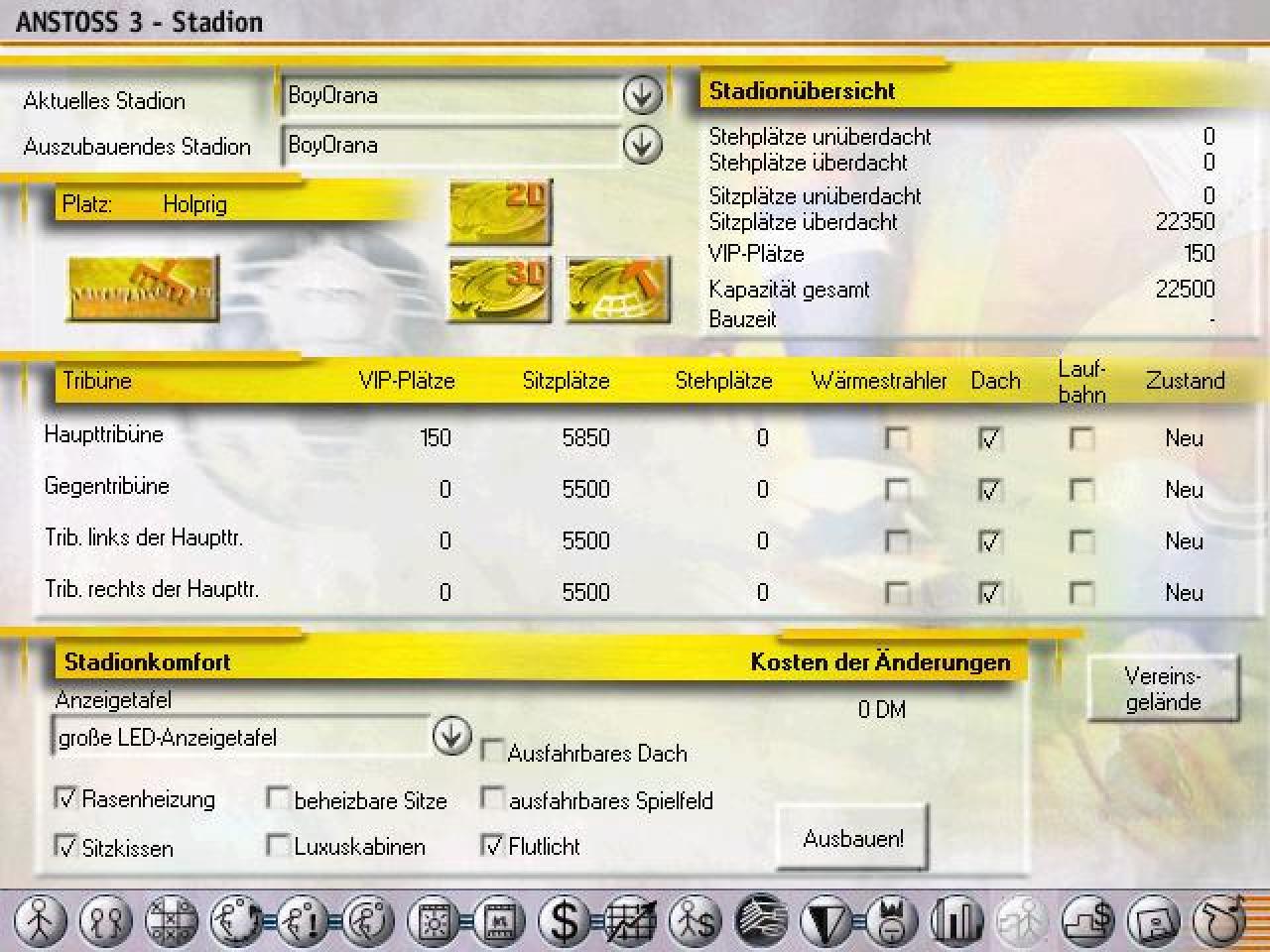
Task: Click the single stick figure icon
Action: tap(41, 921)
